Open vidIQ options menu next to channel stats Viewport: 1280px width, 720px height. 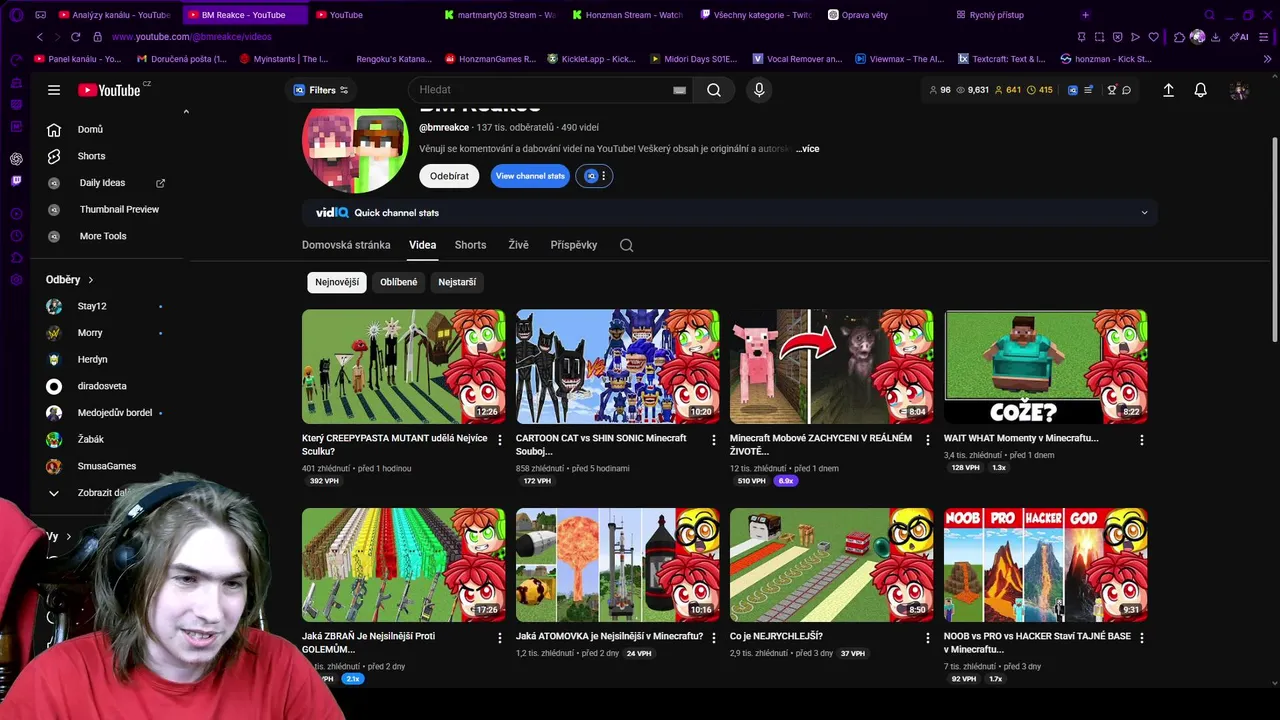click(x=594, y=176)
